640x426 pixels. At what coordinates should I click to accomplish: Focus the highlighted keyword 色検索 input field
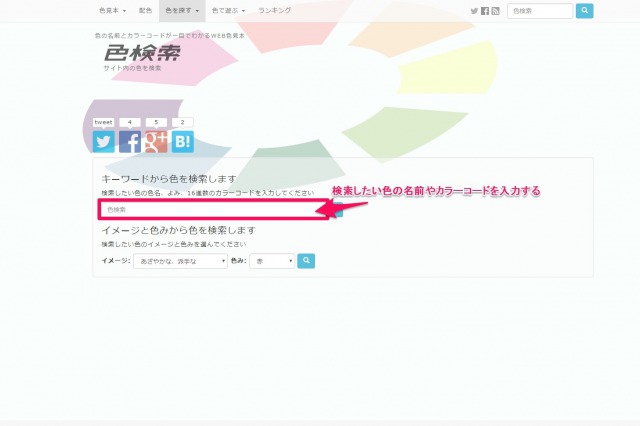click(x=213, y=210)
